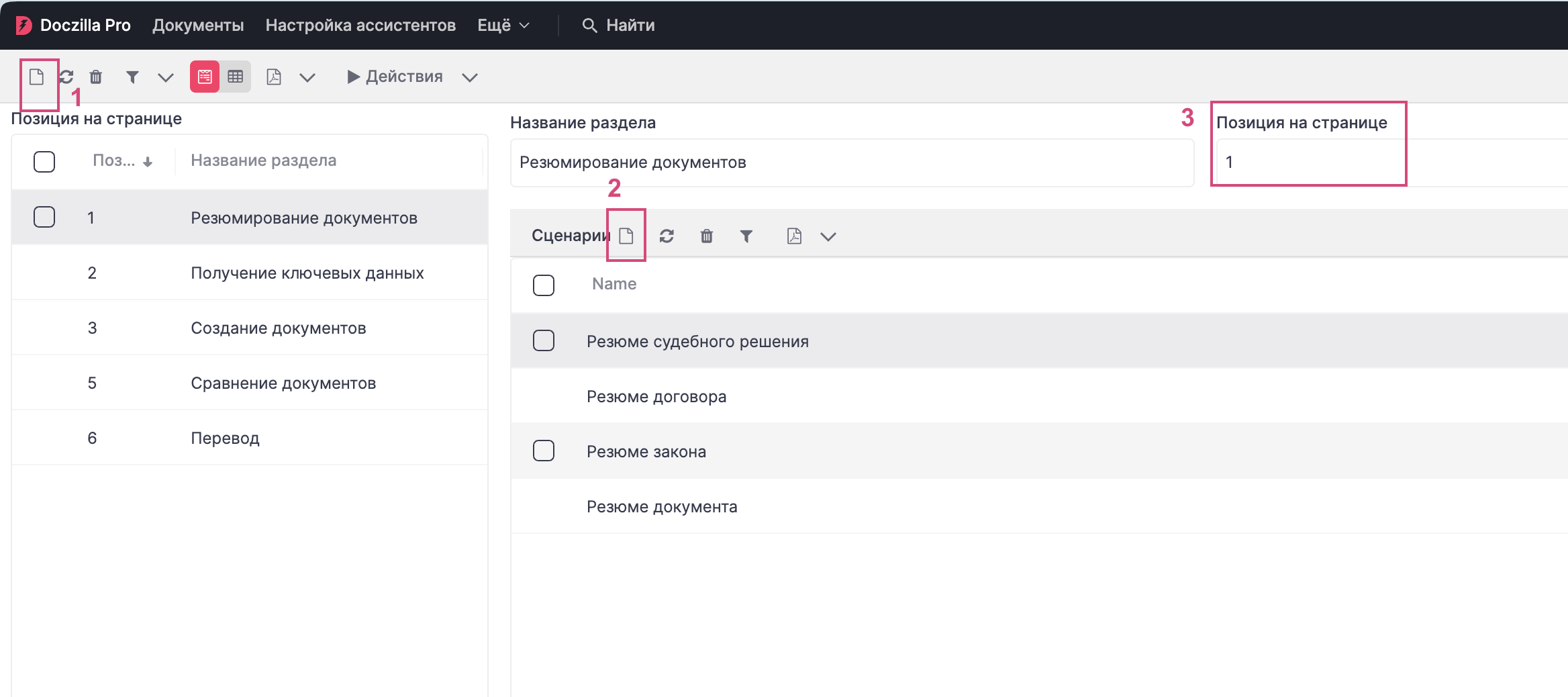Filter the Сценарии list

(x=746, y=236)
